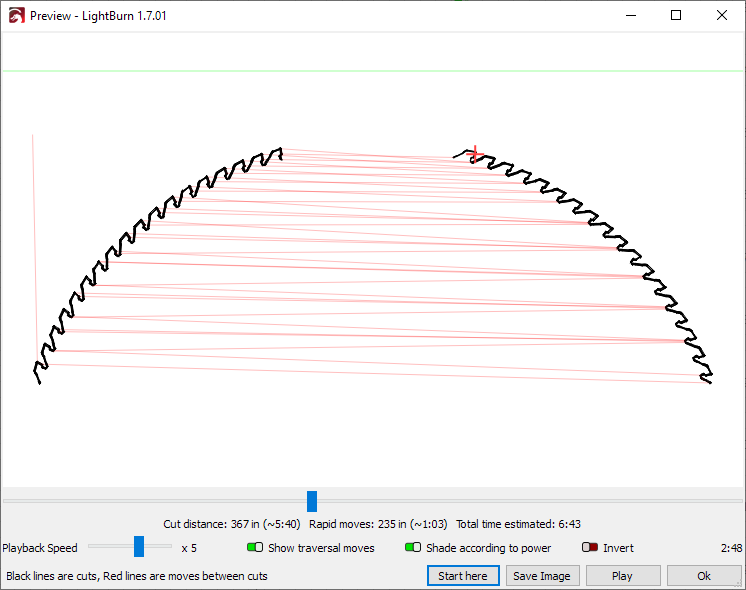Enable the Invert toggle

click(589, 548)
